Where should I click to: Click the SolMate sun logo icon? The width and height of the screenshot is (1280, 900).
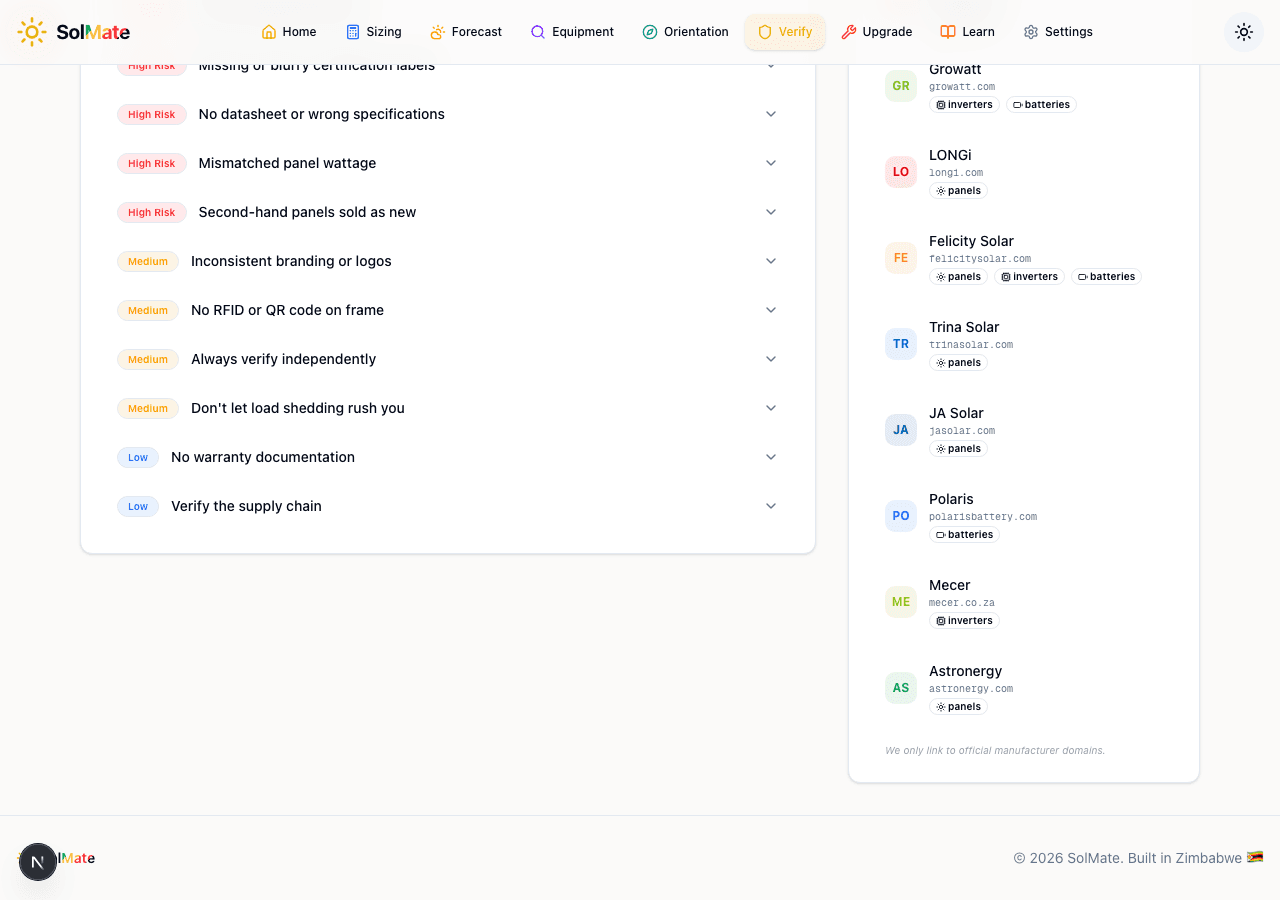(32, 32)
